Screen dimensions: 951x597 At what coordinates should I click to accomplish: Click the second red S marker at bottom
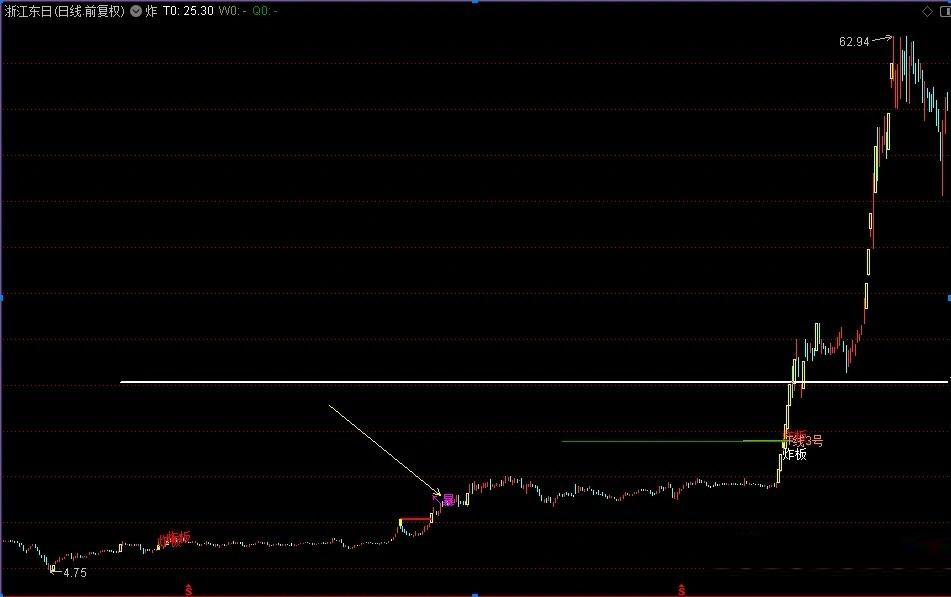click(x=682, y=590)
